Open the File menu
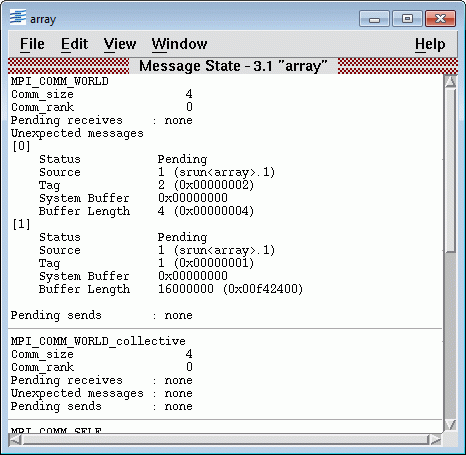 (x=32, y=44)
